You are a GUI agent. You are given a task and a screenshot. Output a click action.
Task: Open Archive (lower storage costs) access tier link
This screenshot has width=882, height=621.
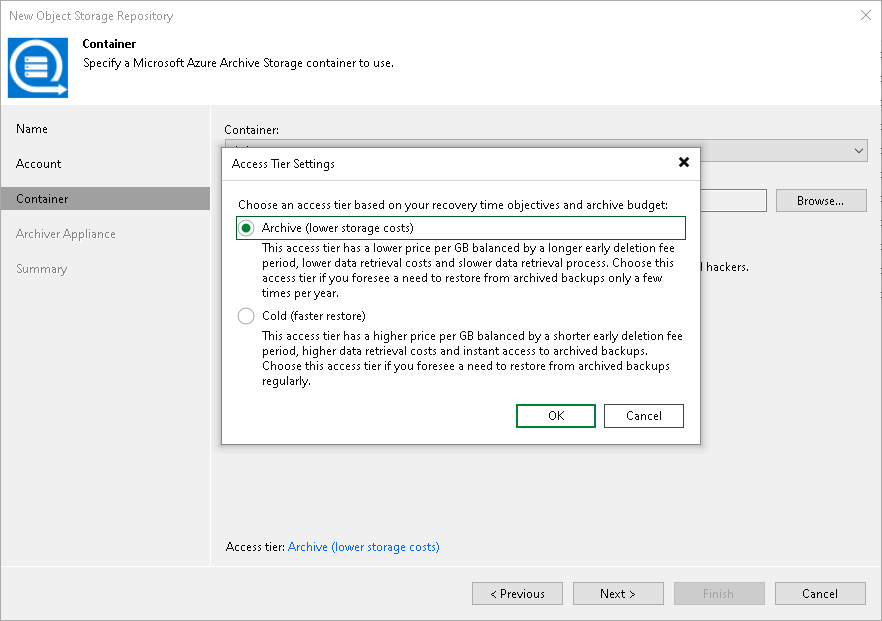(x=363, y=547)
